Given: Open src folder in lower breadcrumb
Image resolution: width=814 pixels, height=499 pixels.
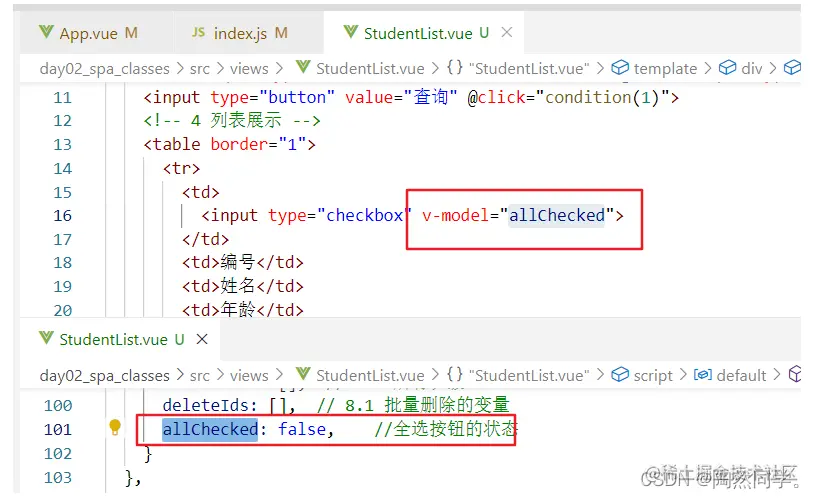Looking at the screenshot, I should tap(200, 375).
